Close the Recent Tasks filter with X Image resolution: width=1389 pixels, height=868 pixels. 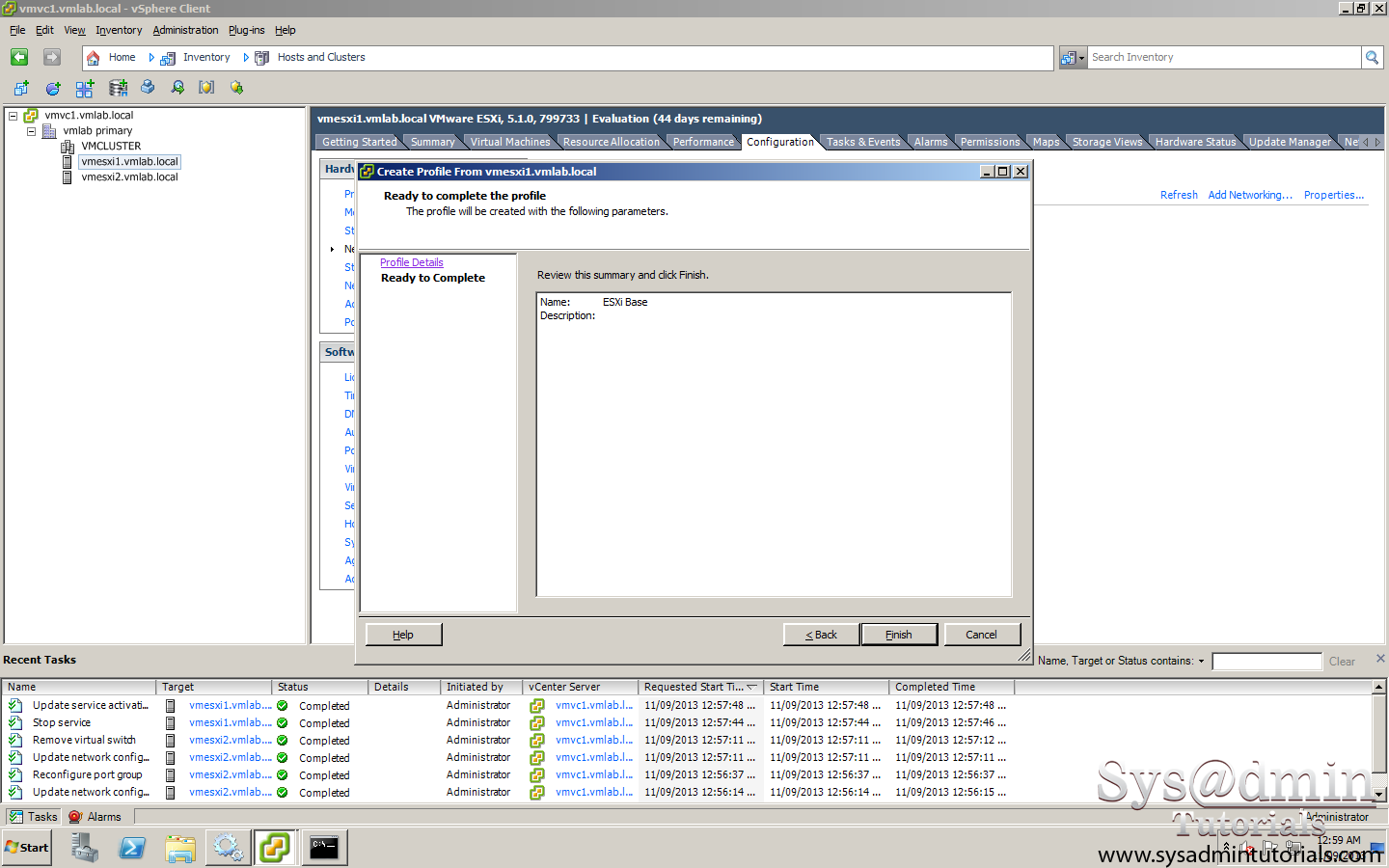tap(1380, 659)
